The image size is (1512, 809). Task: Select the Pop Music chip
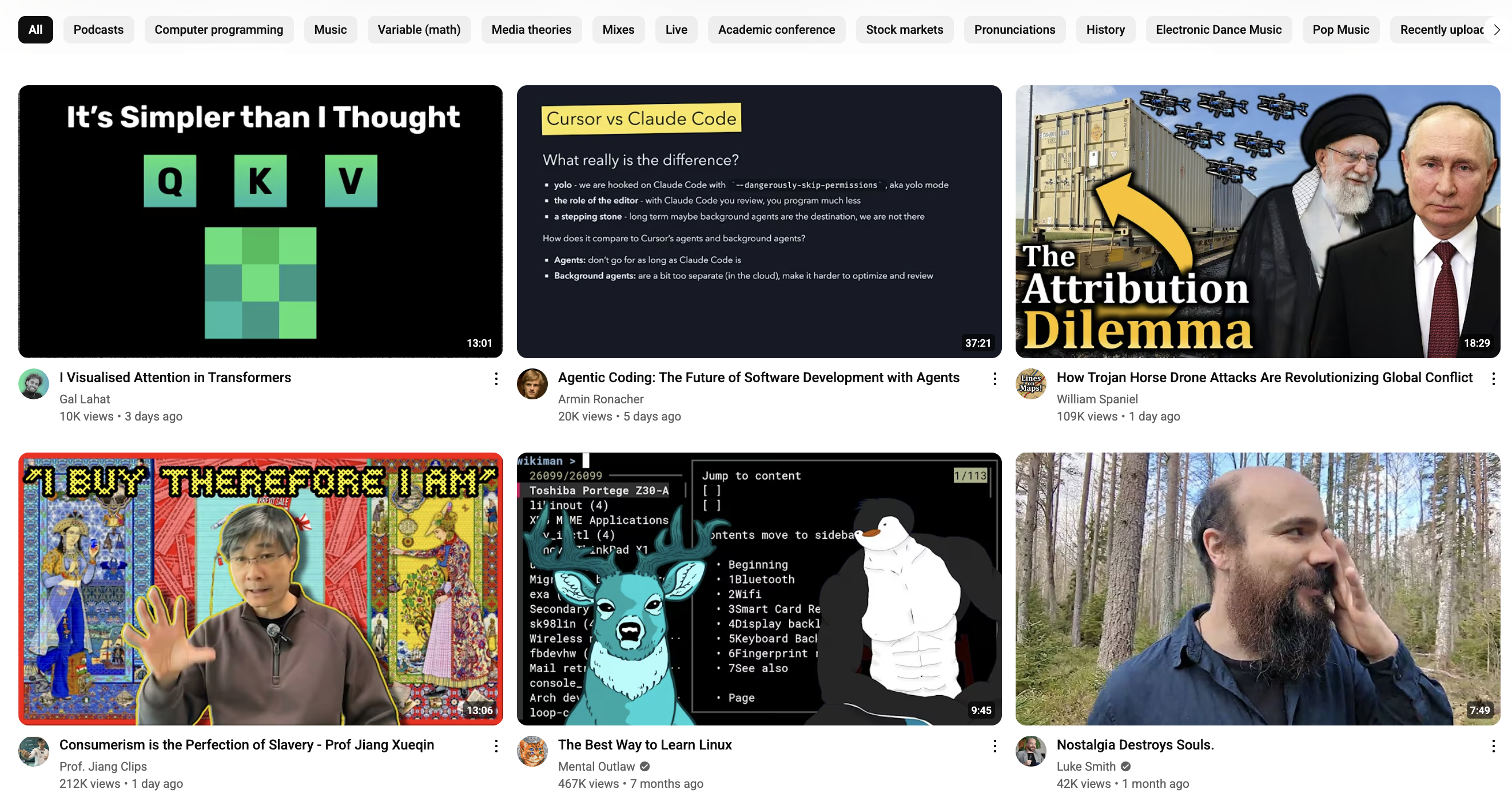click(x=1340, y=30)
